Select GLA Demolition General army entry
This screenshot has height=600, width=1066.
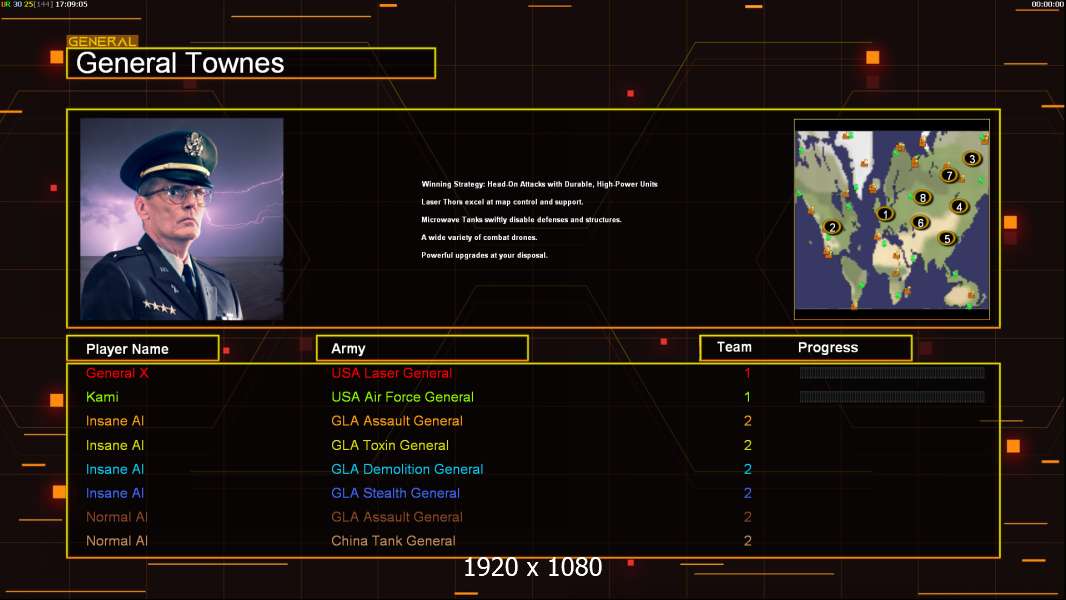click(x=407, y=469)
